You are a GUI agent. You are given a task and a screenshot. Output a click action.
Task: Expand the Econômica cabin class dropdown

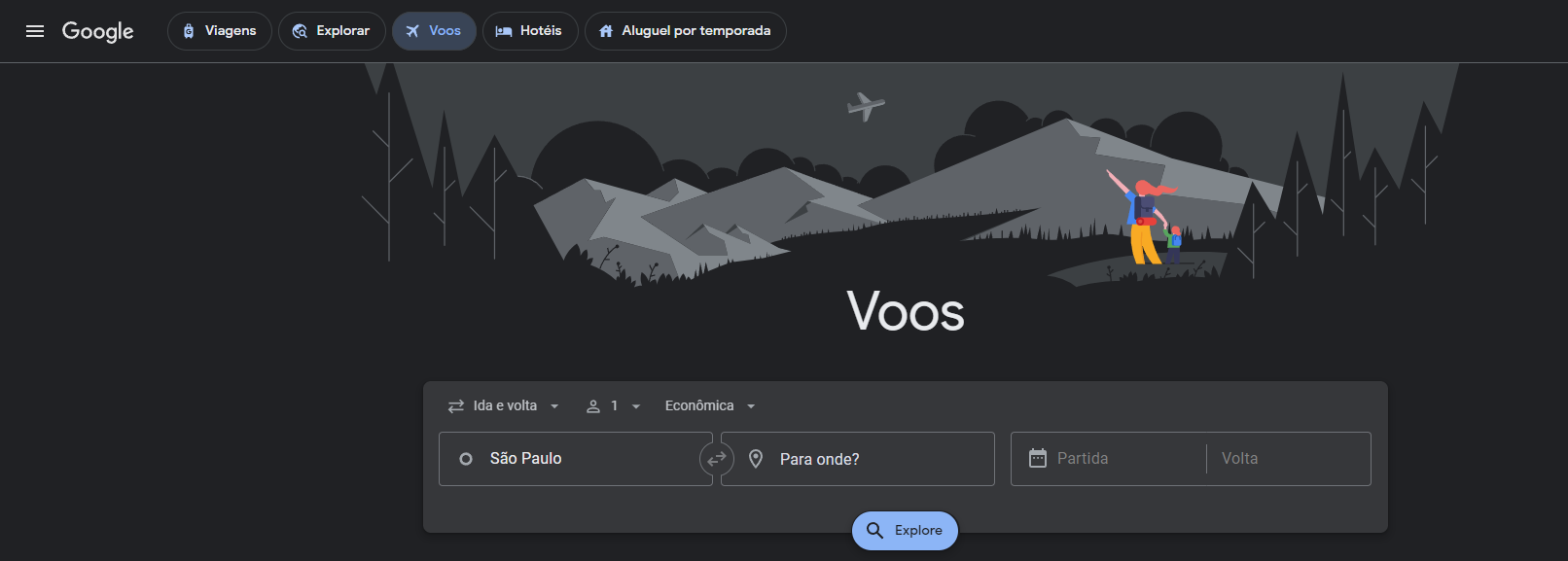pos(710,406)
